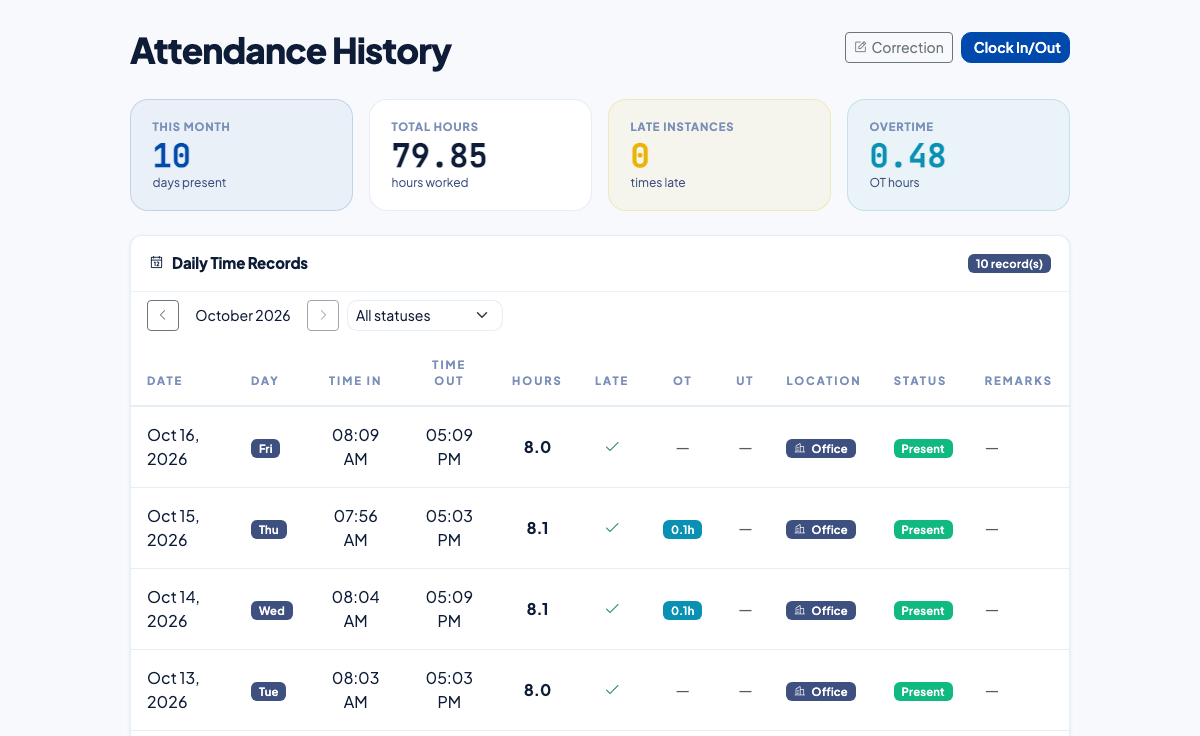Click the late checkmark in Oct 13 row
The width and height of the screenshot is (1200, 736).
pyautogui.click(x=612, y=690)
